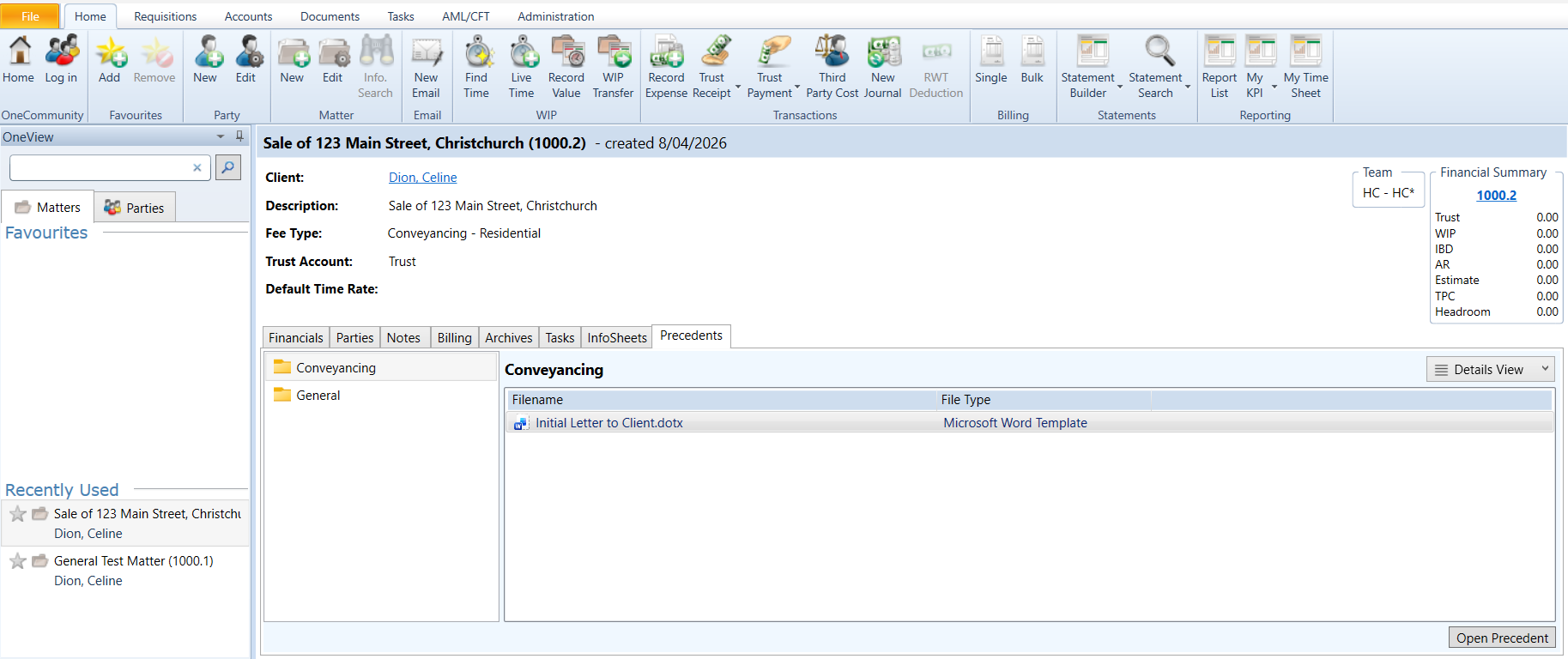This screenshot has width=1568, height=659.
Task: Create a New Matter from ribbon
Action: [x=292, y=60]
